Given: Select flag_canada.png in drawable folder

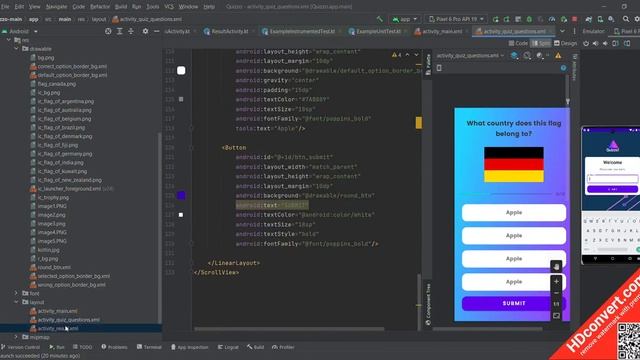Looking at the screenshot, I should click(x=57, y=84).
